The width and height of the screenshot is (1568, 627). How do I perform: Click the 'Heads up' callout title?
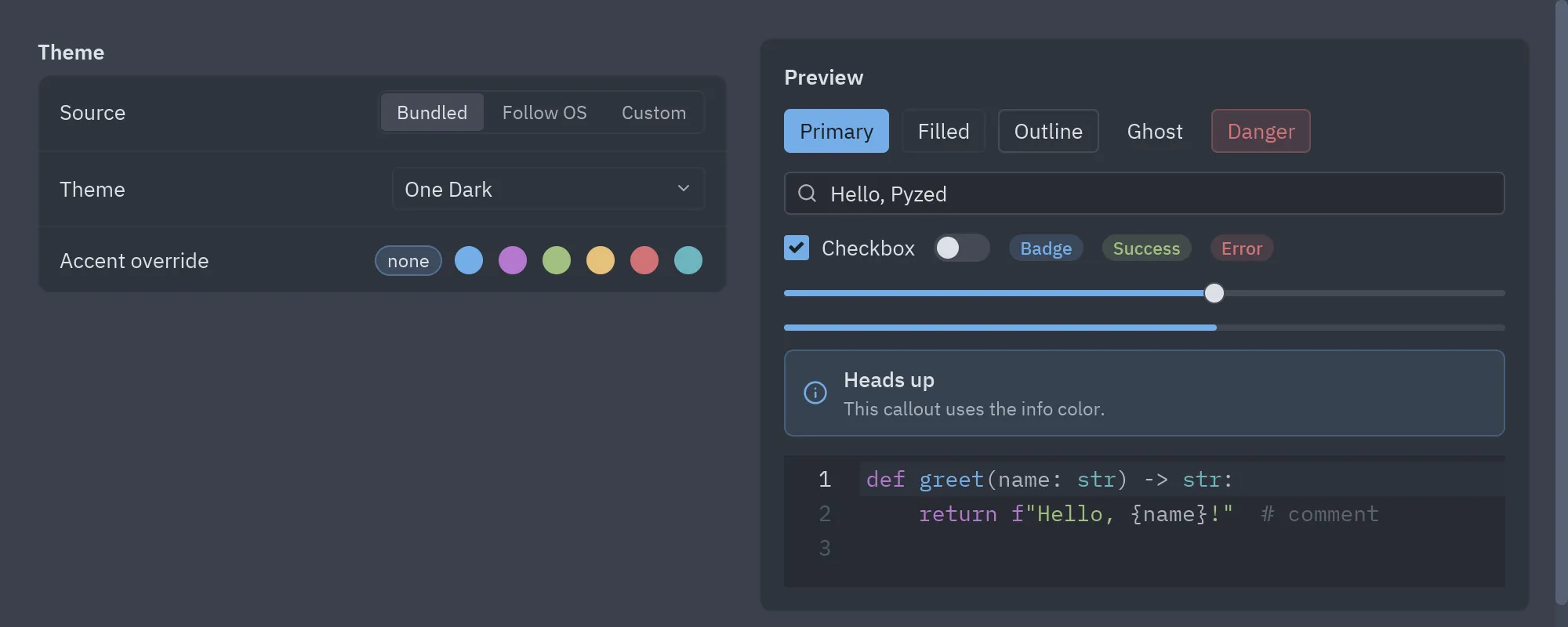[x=889, y=380]
